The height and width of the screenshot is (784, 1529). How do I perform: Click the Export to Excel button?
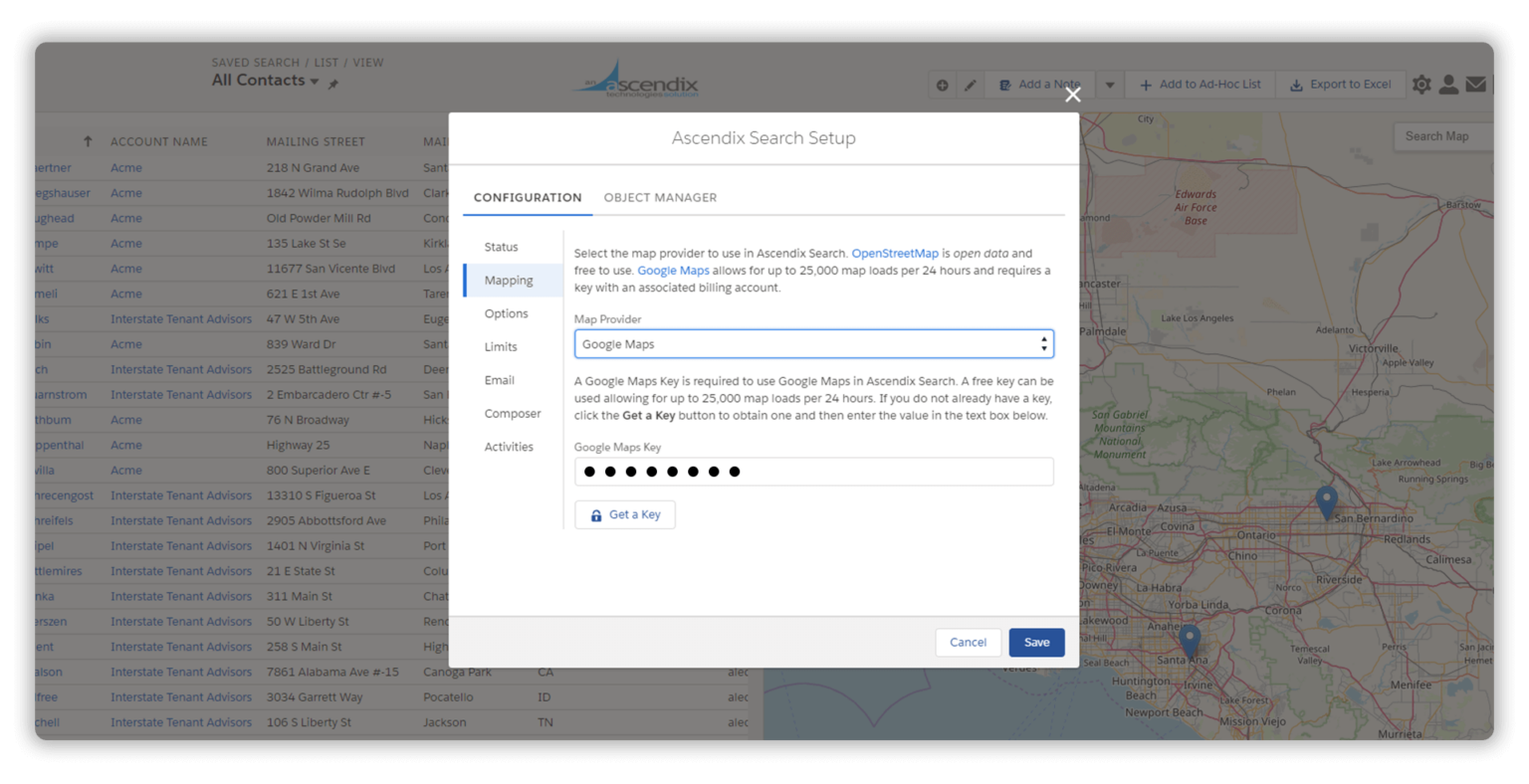pos(1340,85)
